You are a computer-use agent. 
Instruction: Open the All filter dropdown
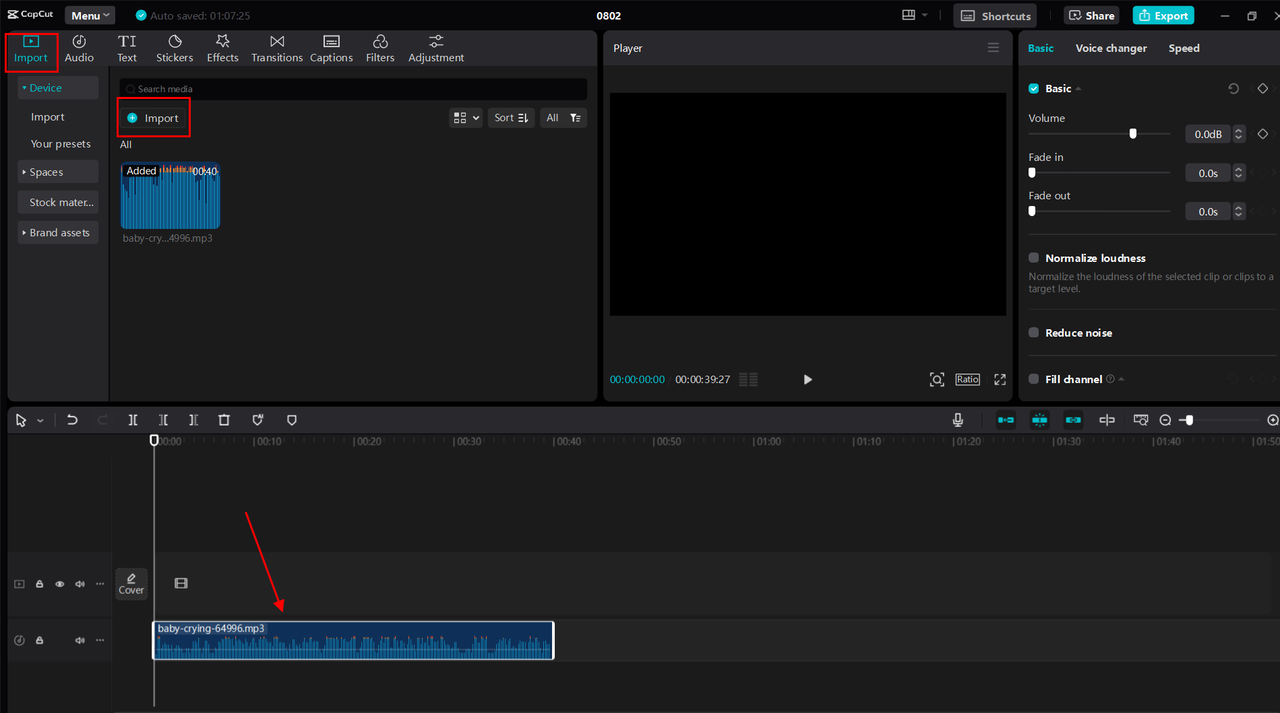563,118
